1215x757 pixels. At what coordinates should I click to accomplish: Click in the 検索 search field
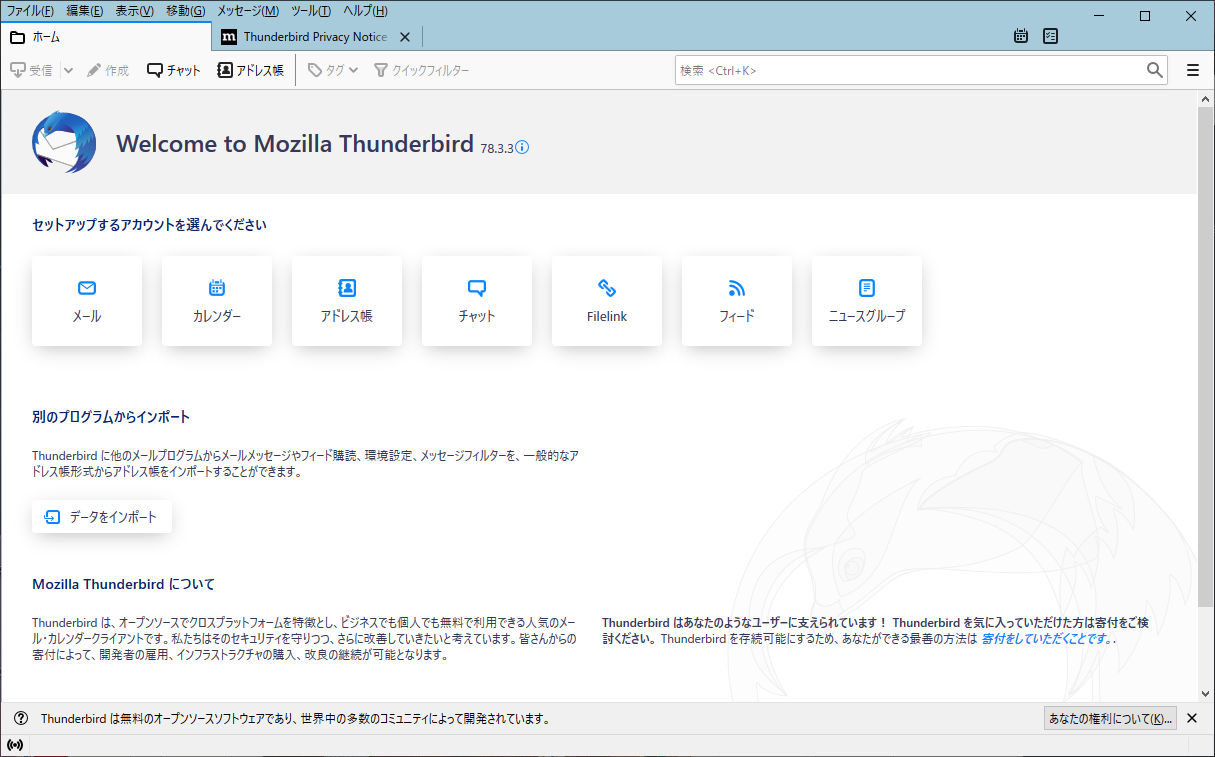click(x=908, y=70)
